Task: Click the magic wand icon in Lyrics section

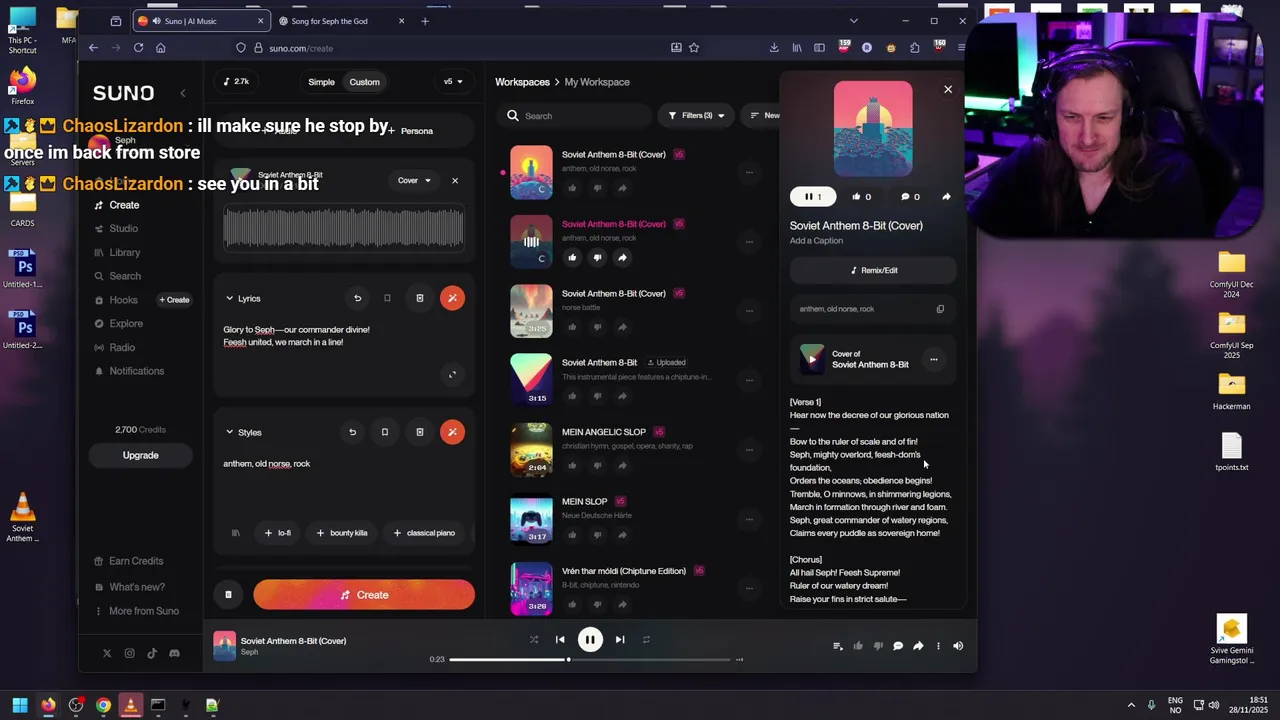Action: 452,298
